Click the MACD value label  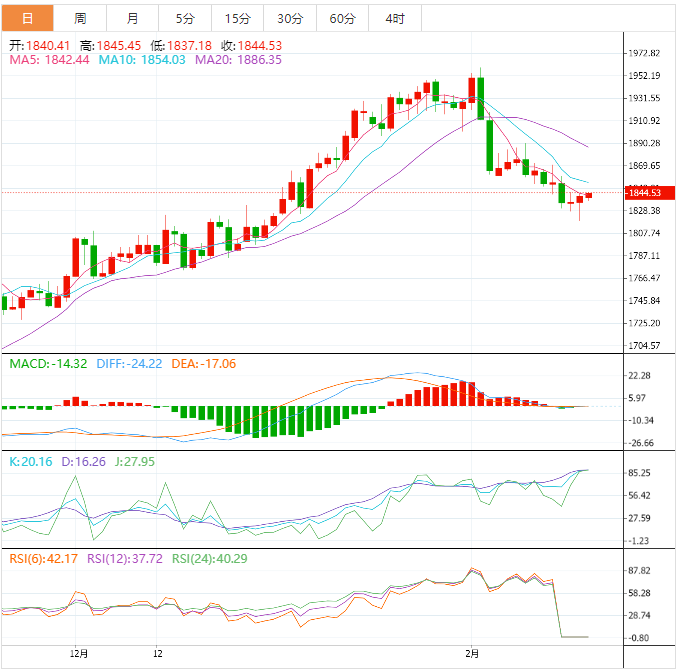click(48, 364)
